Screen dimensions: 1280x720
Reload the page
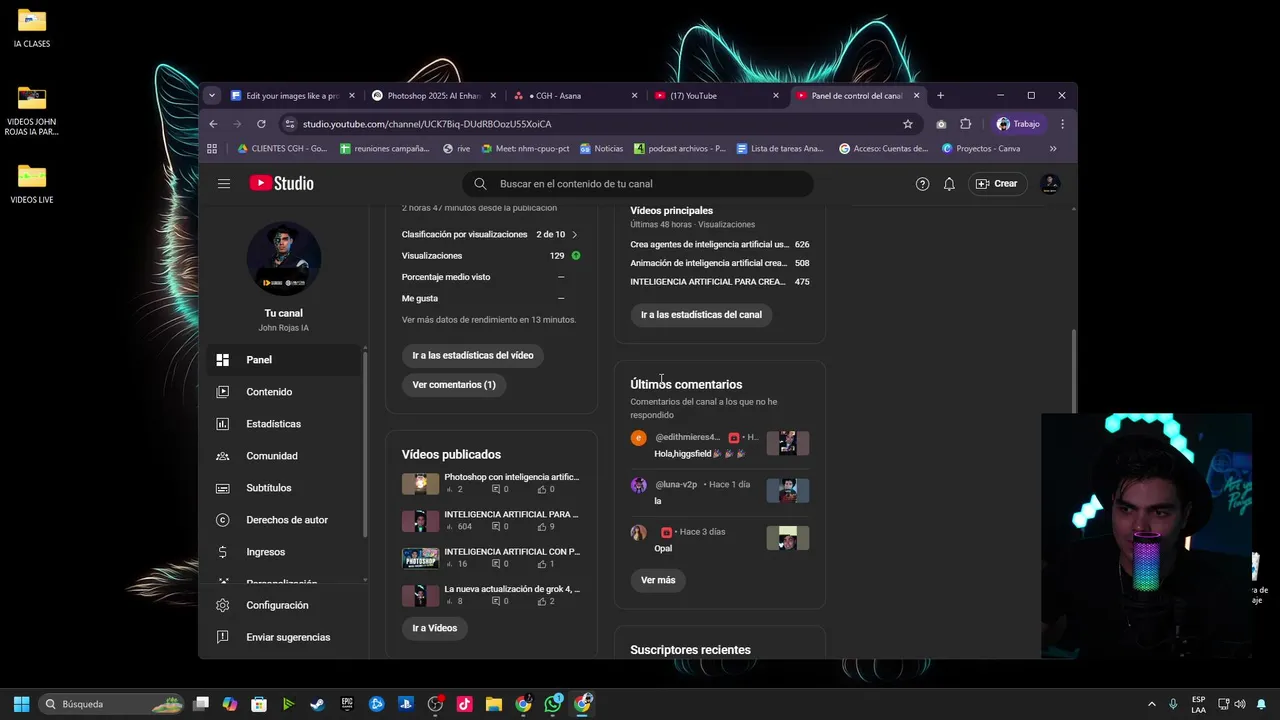[261, 124]
